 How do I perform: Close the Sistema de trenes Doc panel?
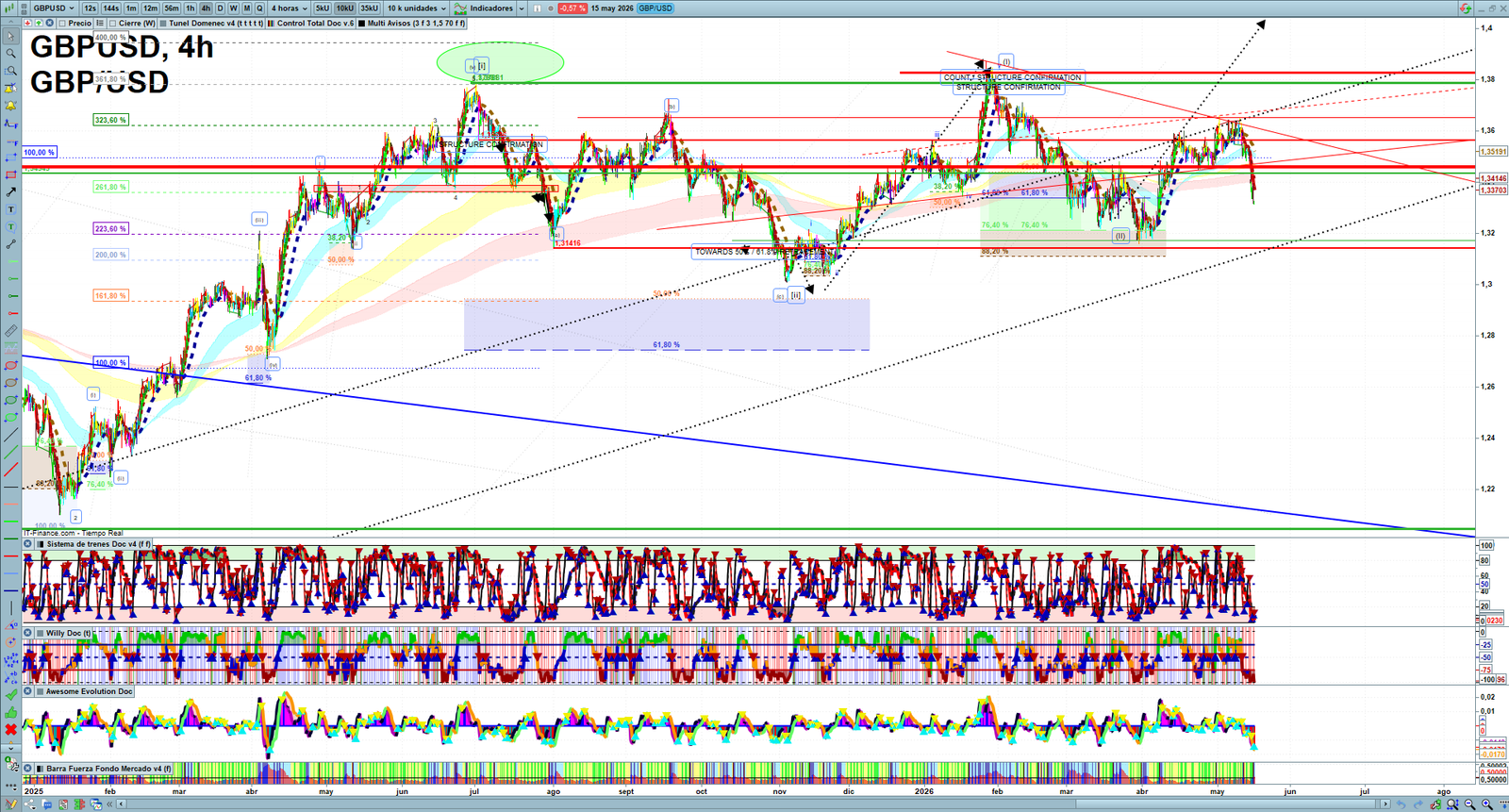click(28, 544)
